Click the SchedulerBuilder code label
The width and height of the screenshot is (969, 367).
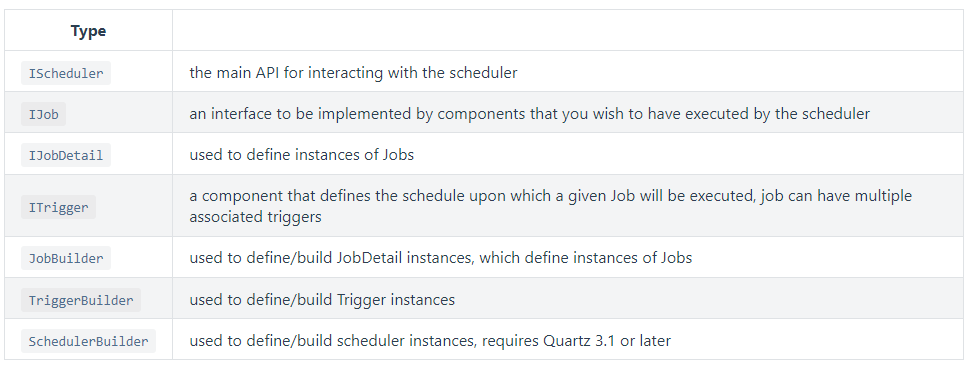[x=88, y=341]
